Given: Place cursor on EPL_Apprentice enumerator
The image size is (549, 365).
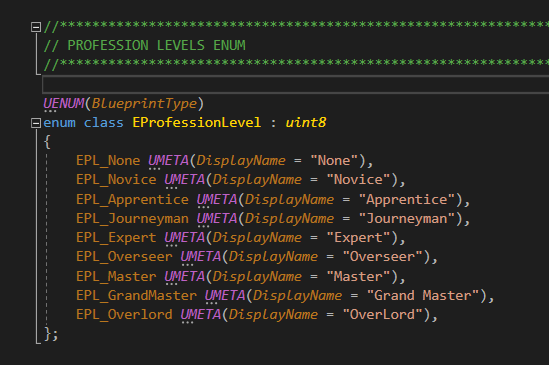Looking at the screenshot, I should pyautogui.click(x=132, y=200).
